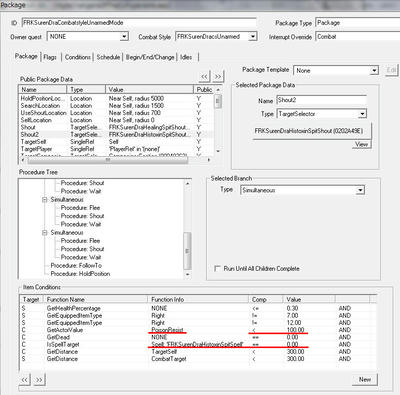Image resolution: width=400 pixels, height=395 pixels.
Task: Sort package data by Name column
Action: [43, 89]
